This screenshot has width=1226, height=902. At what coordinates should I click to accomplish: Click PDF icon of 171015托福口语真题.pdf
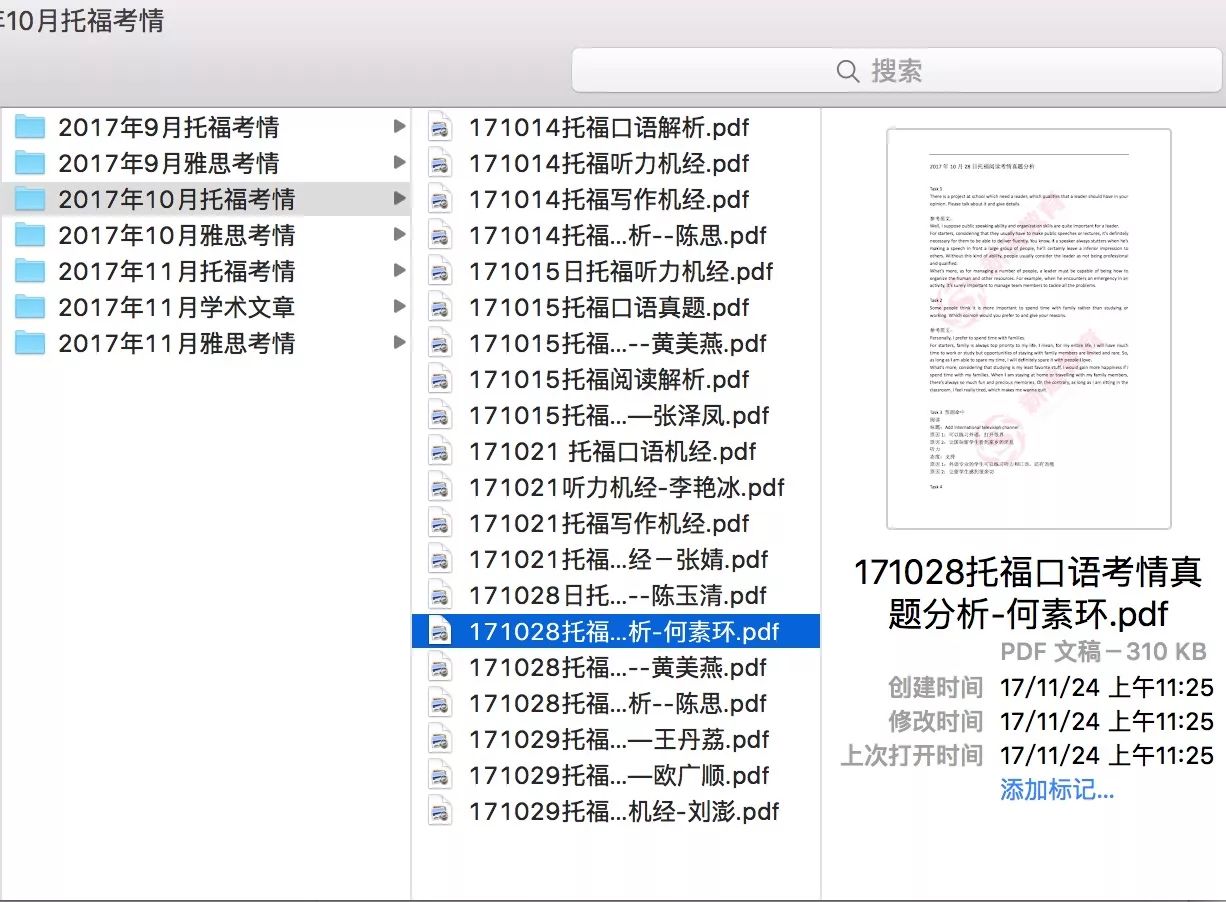[x=440, y=307]
